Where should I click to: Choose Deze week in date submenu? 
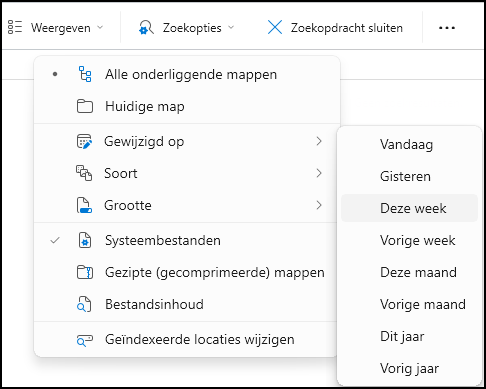coord(409,208)
